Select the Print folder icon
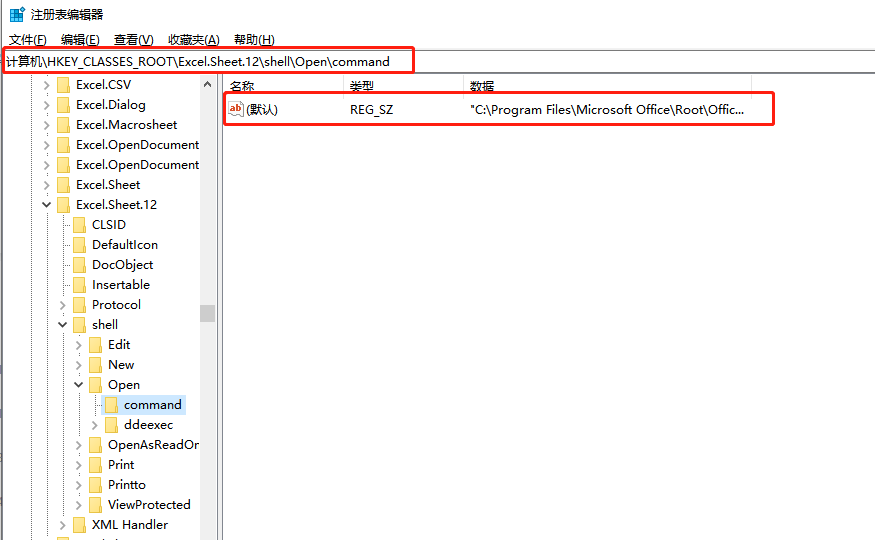875x540 pixels. tap(95, 465)
